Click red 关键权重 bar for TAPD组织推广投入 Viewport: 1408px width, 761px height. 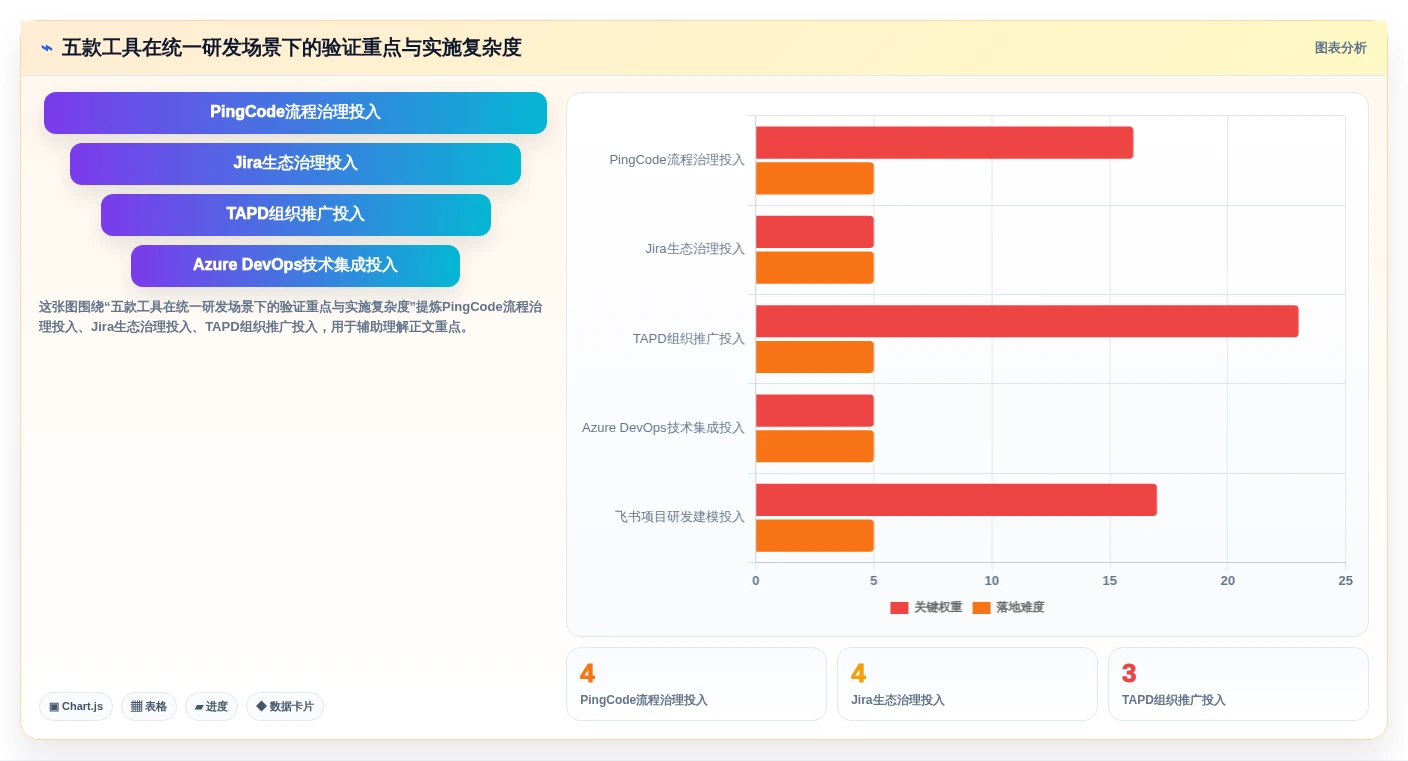1027,321
